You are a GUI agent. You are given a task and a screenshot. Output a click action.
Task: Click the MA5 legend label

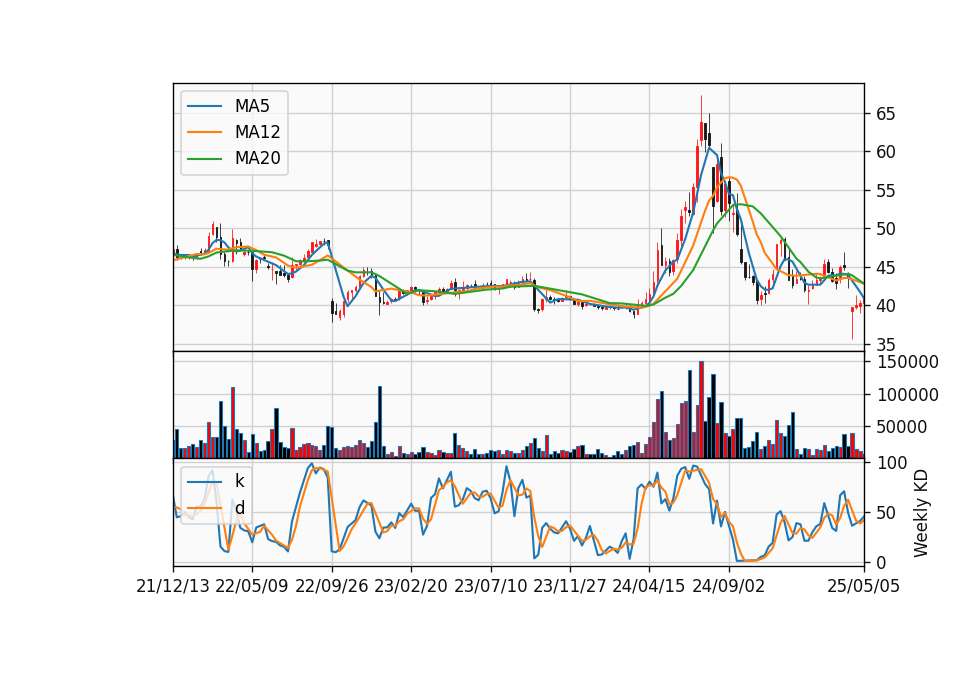pos(252,106)
